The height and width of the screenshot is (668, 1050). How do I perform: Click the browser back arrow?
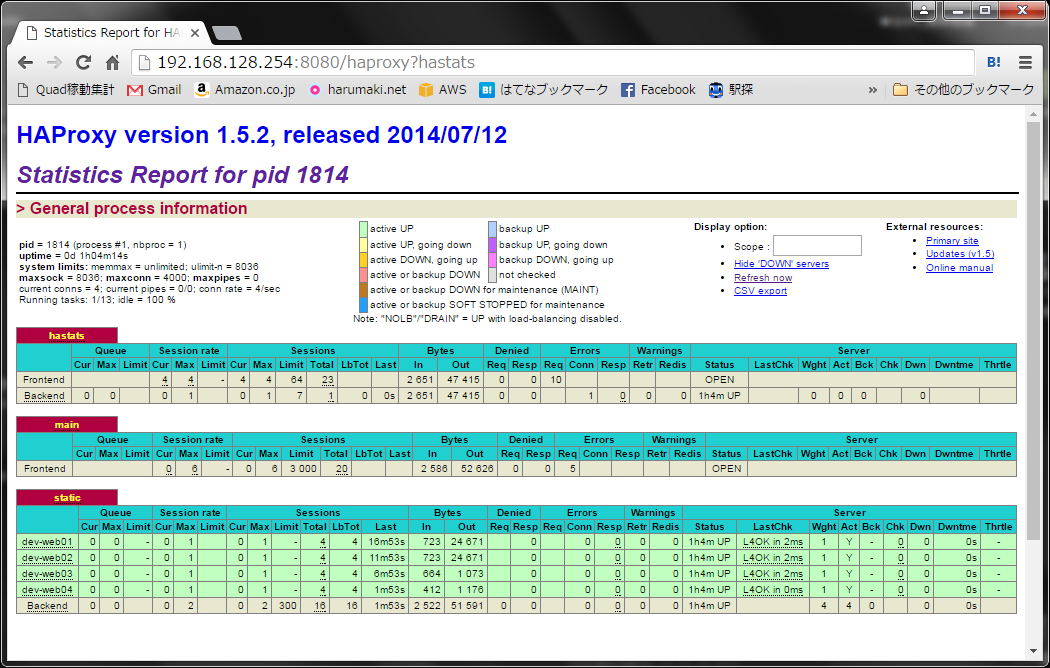coord(25,62)
